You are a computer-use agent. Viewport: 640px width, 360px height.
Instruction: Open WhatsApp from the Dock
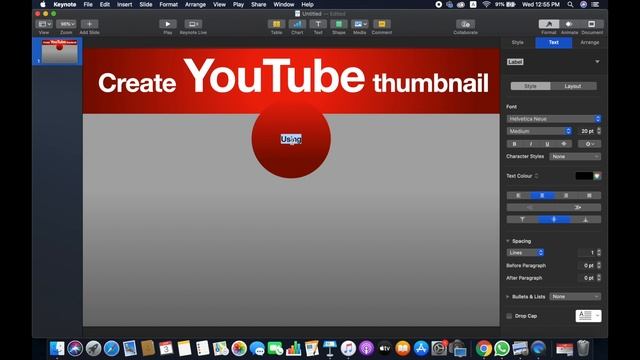[x=502, y=349]
